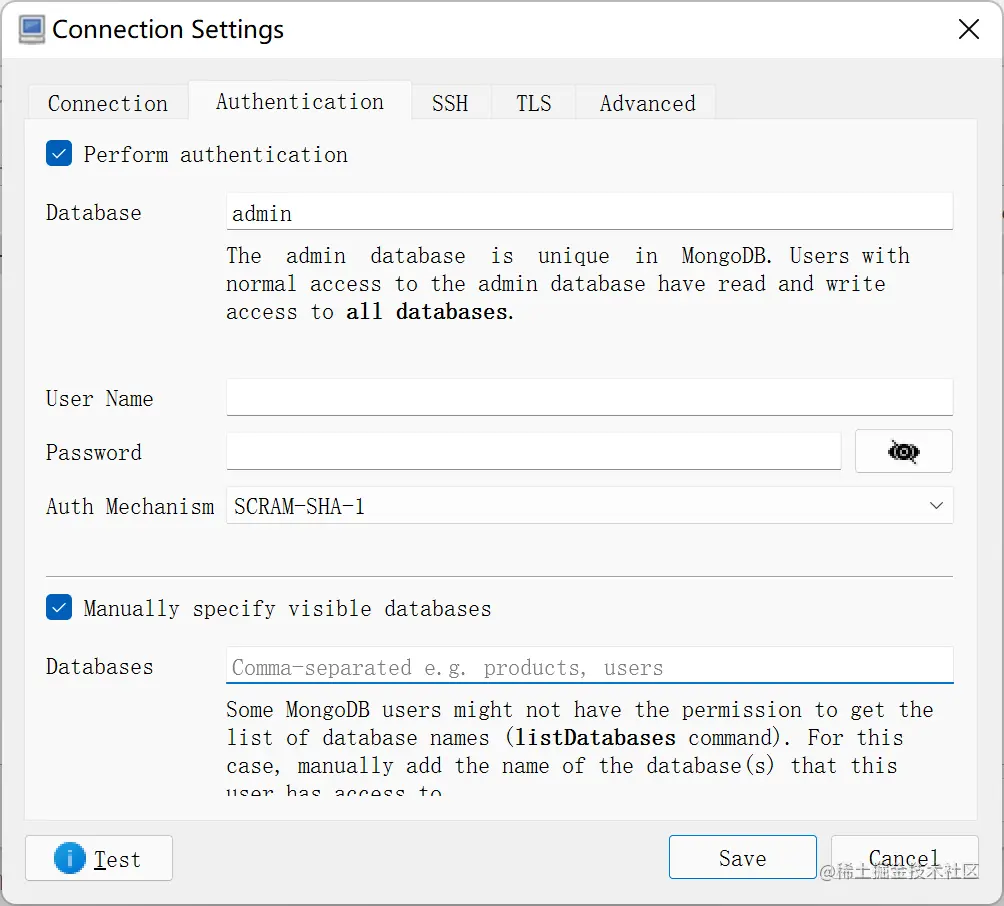Switch to the Connection tab

coord(108,103)
